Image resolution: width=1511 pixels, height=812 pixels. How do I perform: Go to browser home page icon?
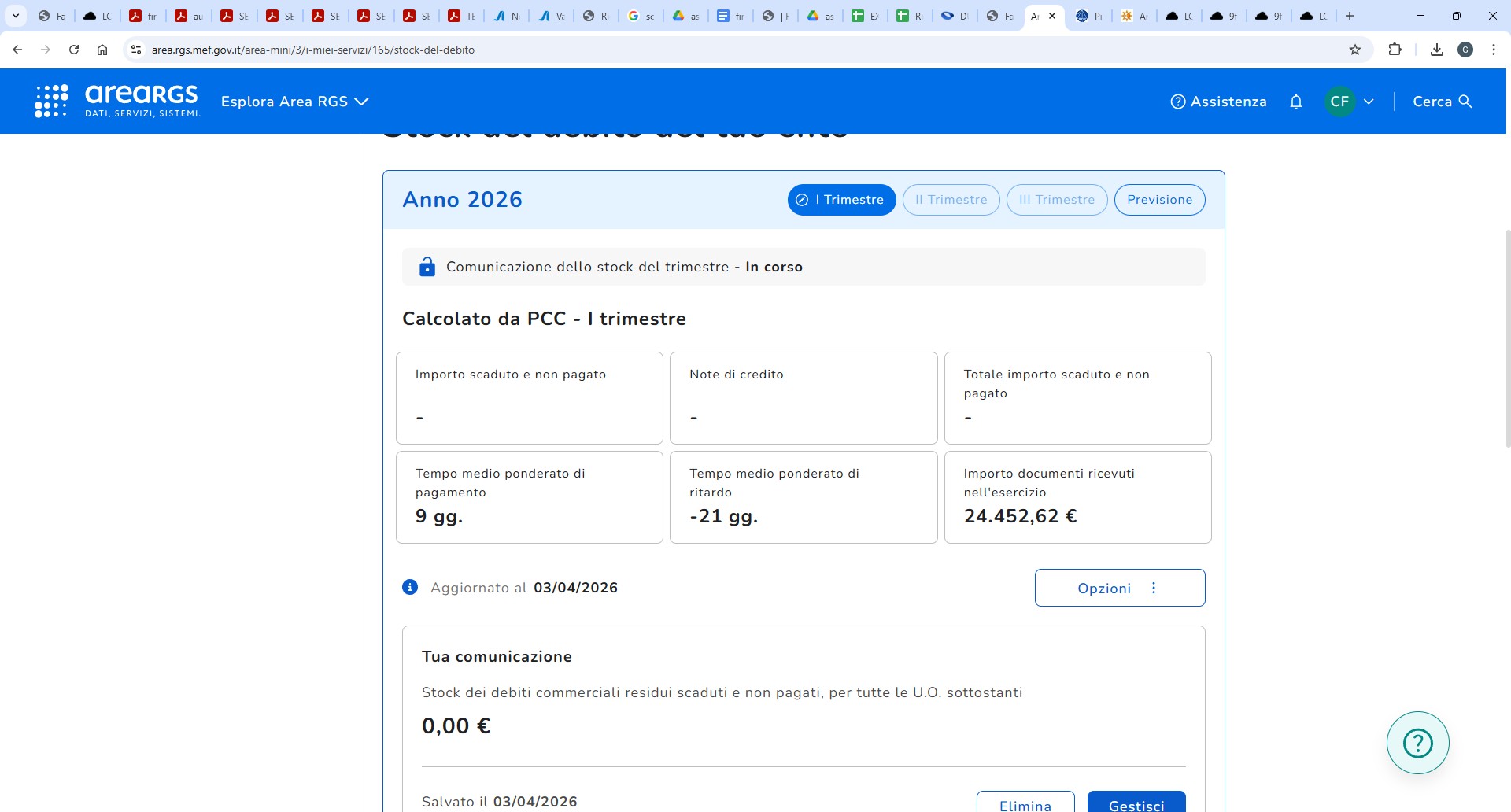pyautogui.click(x=102, y=50)
